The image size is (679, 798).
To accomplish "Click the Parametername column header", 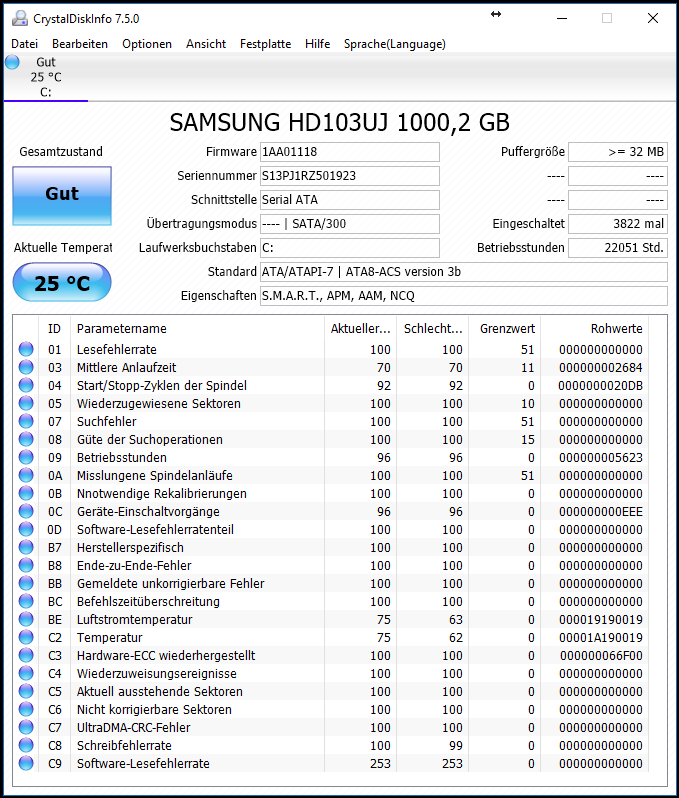I will [x=197, y=329].
